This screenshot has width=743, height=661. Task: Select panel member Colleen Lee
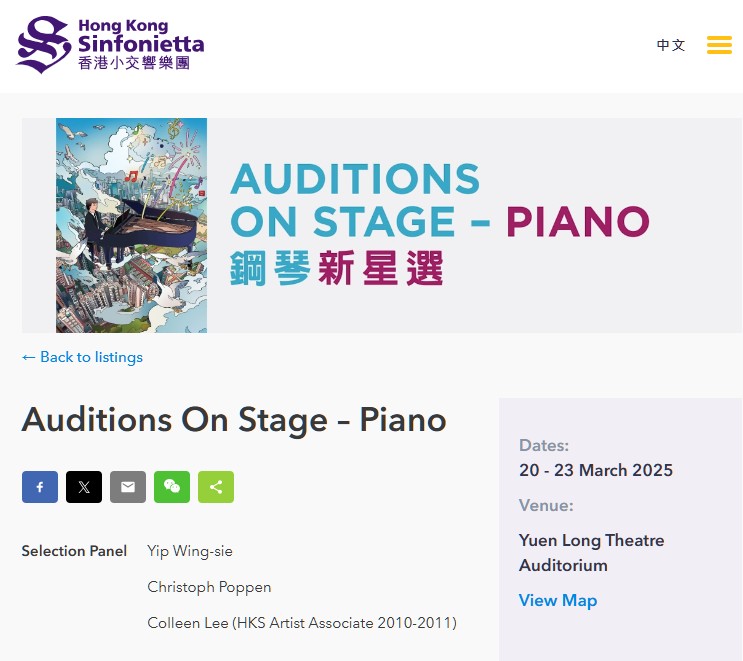301,623
